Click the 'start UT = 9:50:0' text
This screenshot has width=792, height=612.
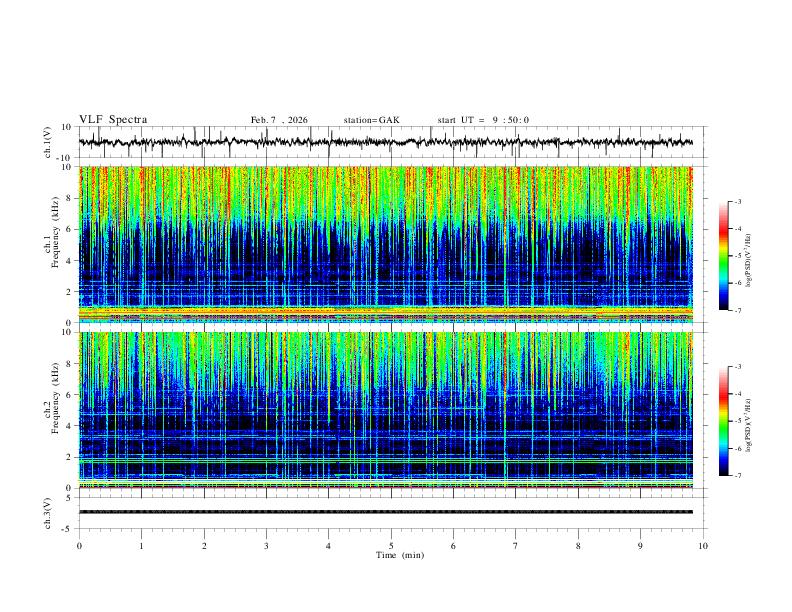[483, 120]
